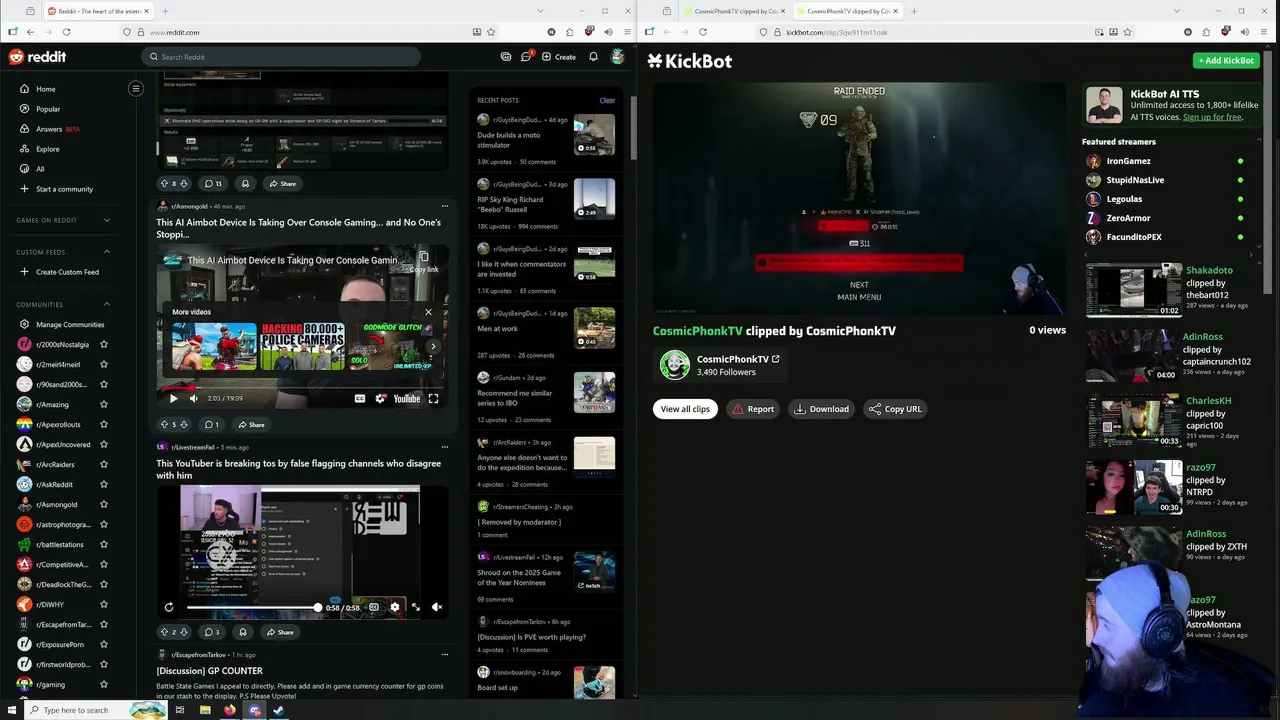Downvote the r/Asmongold AI Aimbot post
Image resolution: width=1280 pixels, height=720 pixels.
click(x=183, y=425)
